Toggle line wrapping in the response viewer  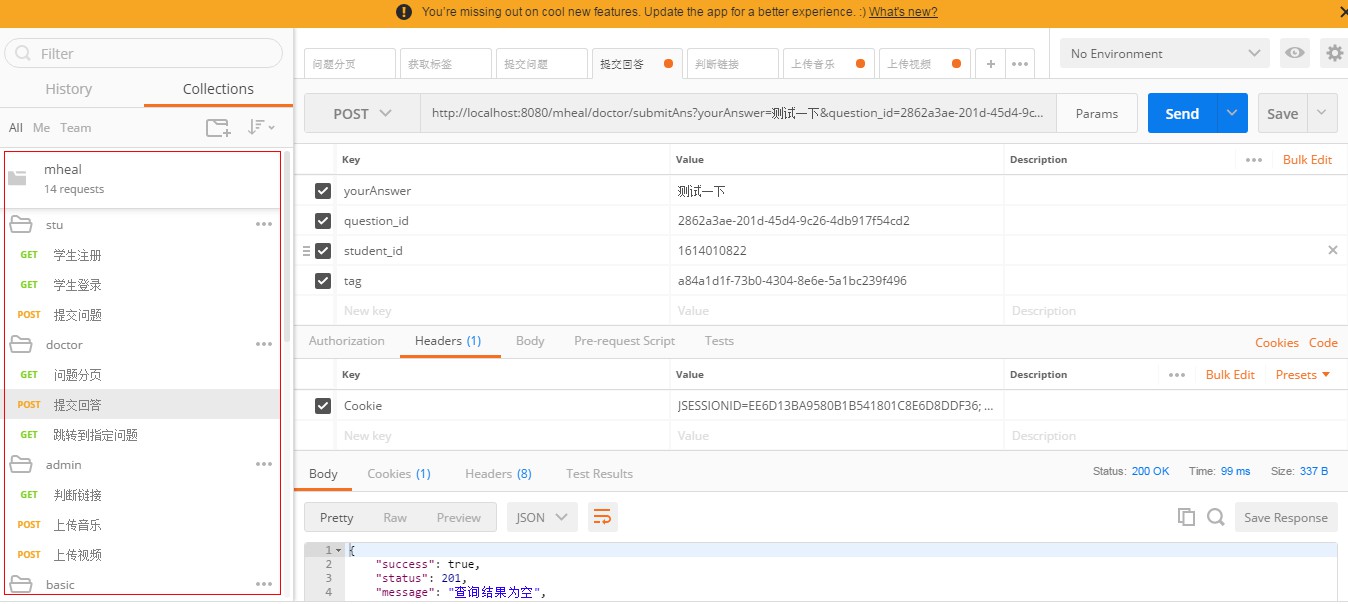(600, 517)
